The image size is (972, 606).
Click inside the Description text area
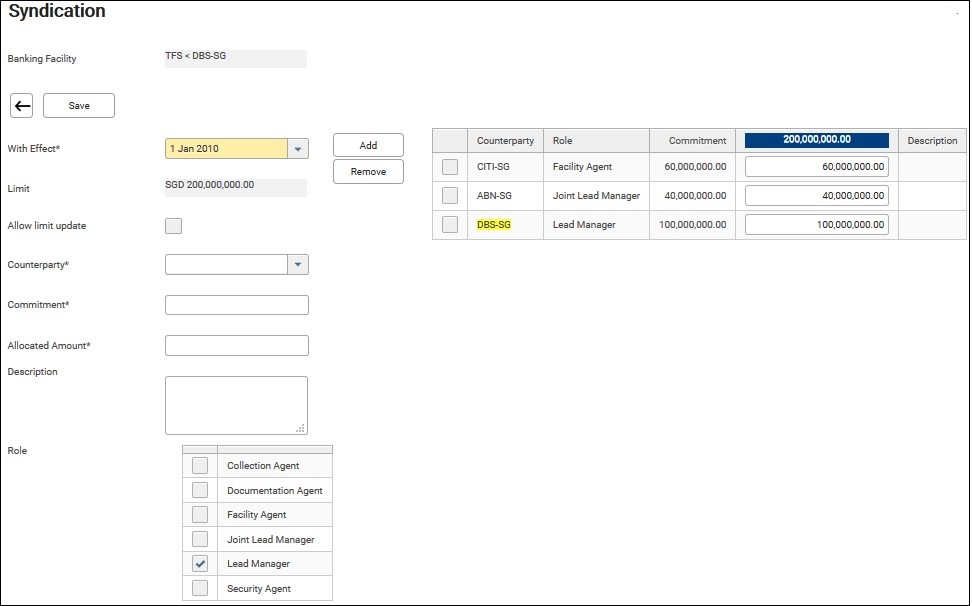pyautogui.click(x=236, y=405)
